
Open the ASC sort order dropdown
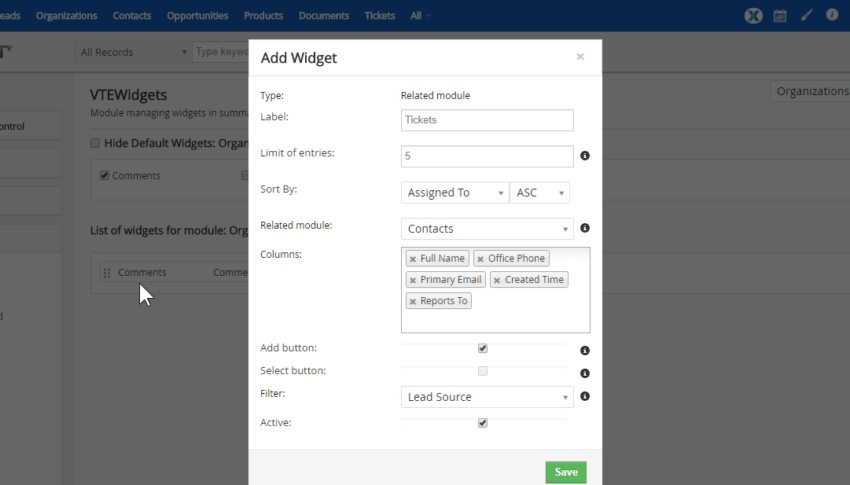coord(540,193)
